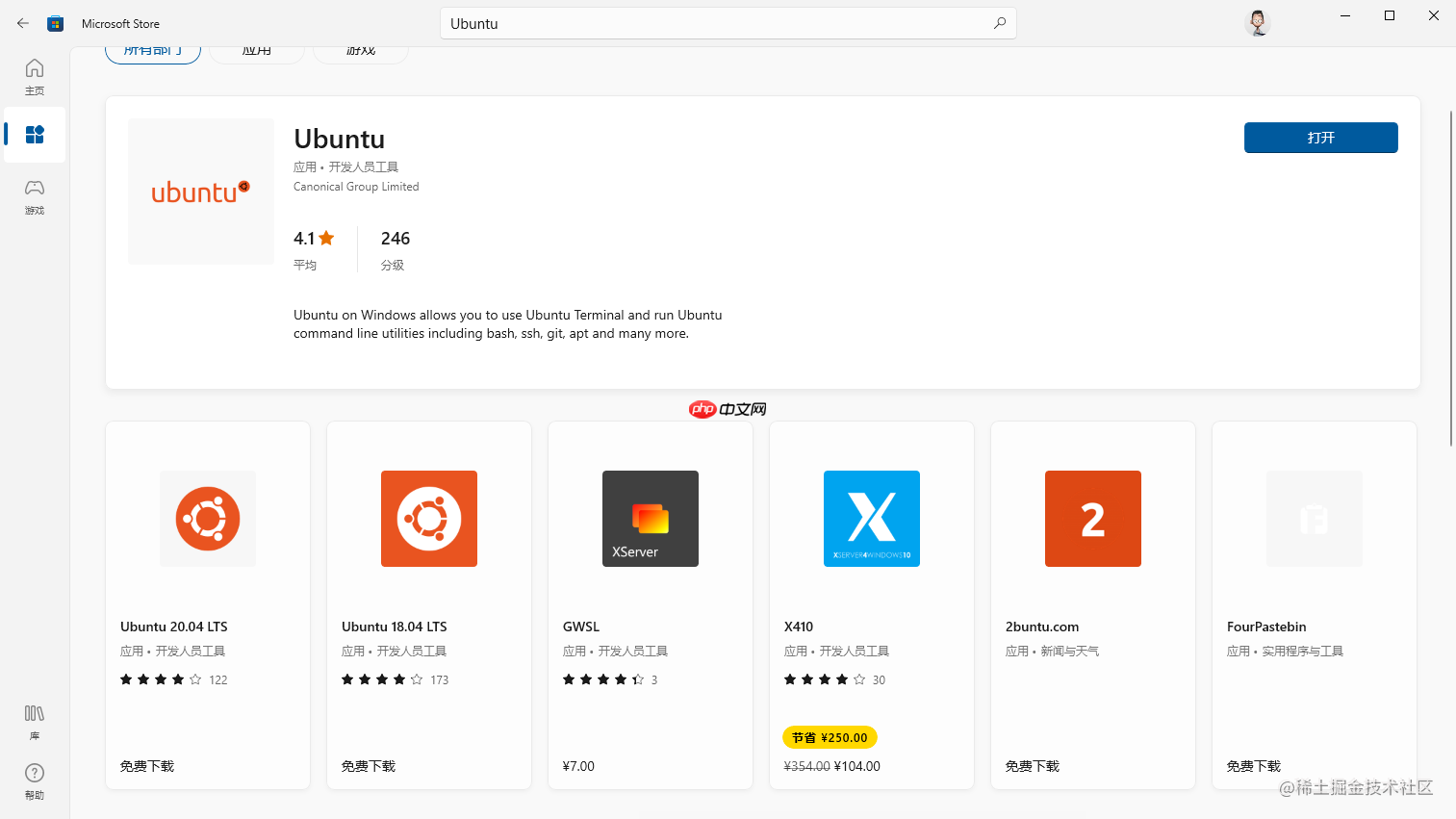Click the Ubuntu 20.04 LTS title
1456x819 pixels.
174,627
